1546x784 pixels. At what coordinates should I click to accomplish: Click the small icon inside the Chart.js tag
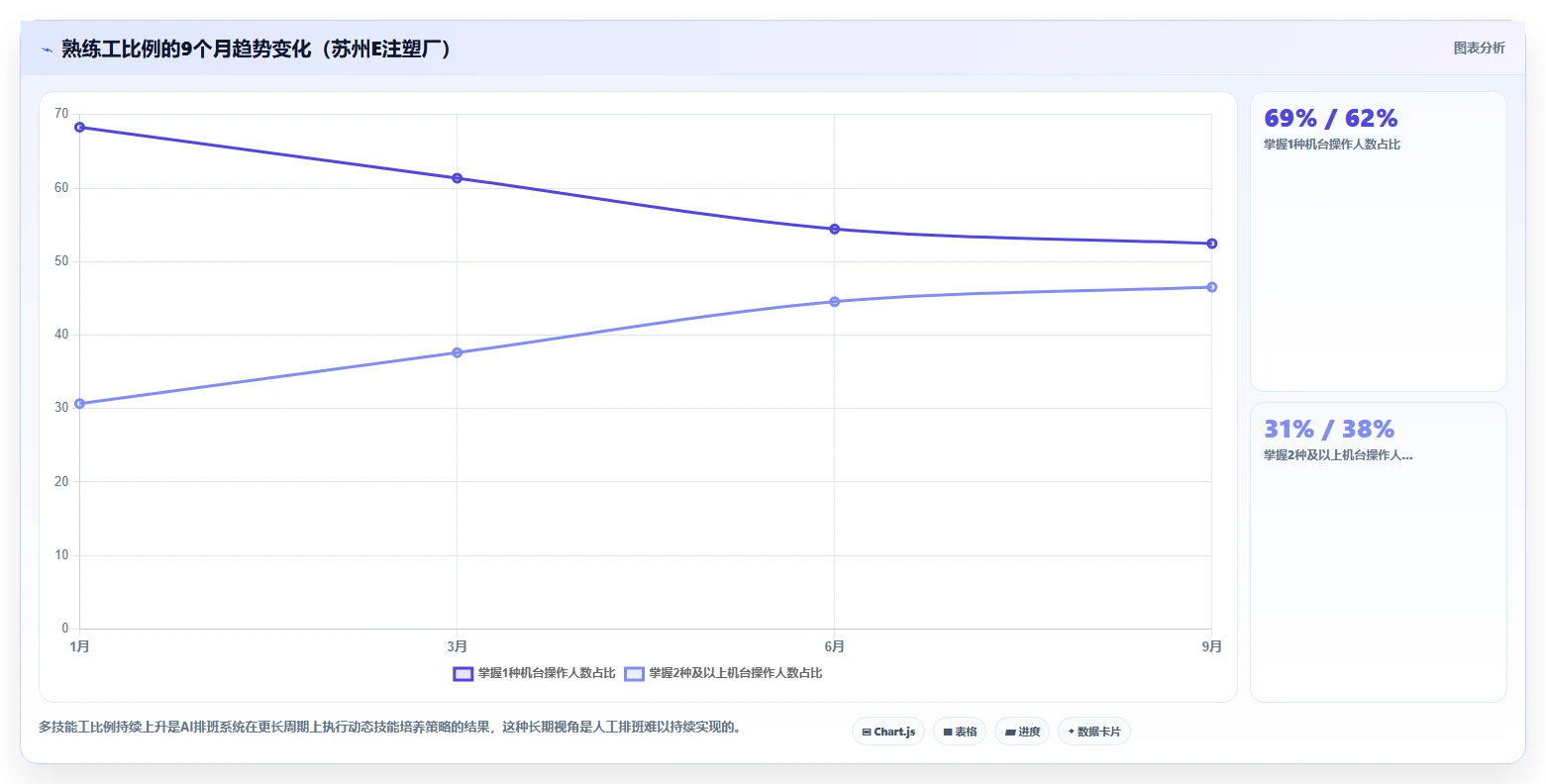[x=867, y=733]
